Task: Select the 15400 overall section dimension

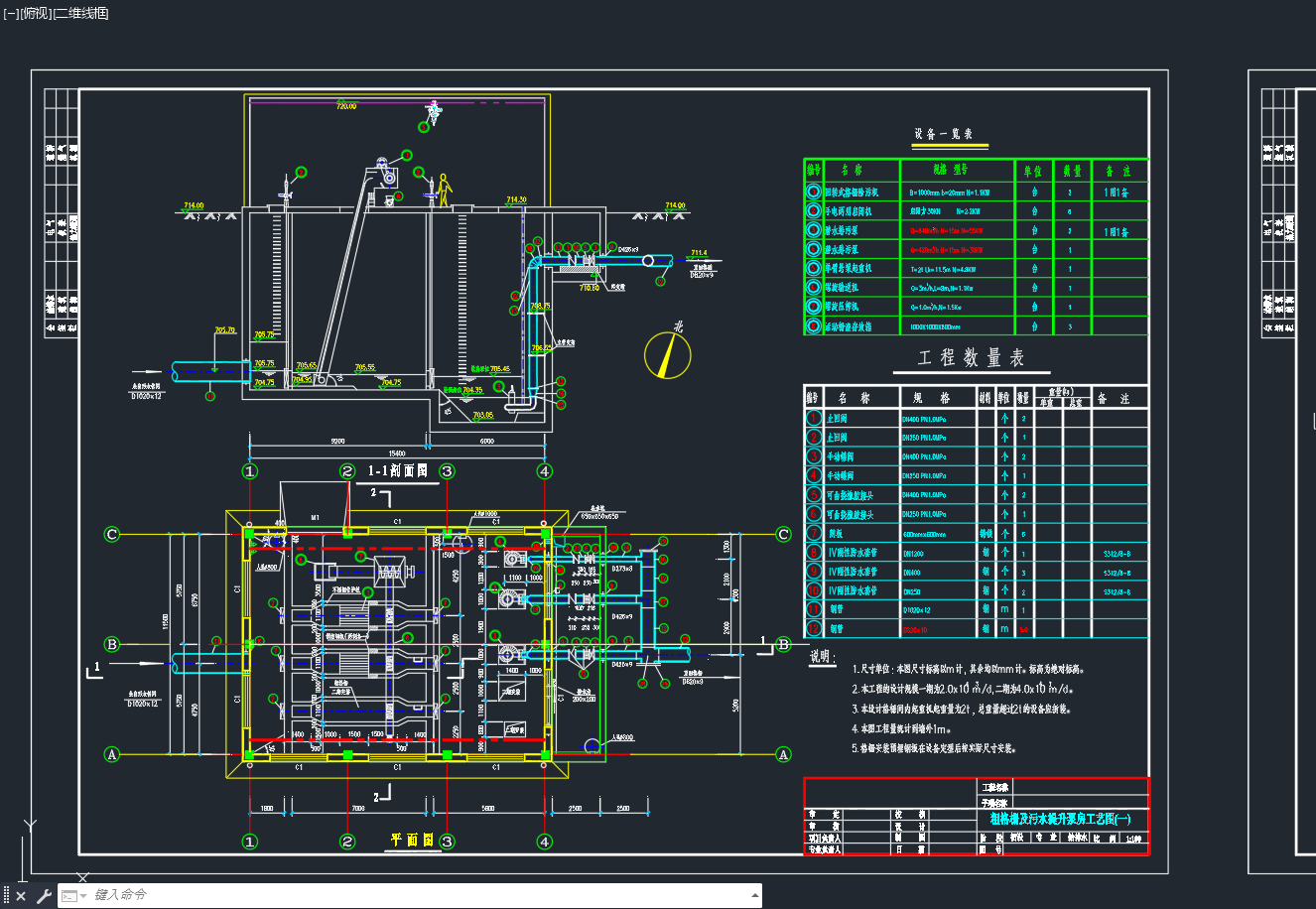Action: pos(396,454)
